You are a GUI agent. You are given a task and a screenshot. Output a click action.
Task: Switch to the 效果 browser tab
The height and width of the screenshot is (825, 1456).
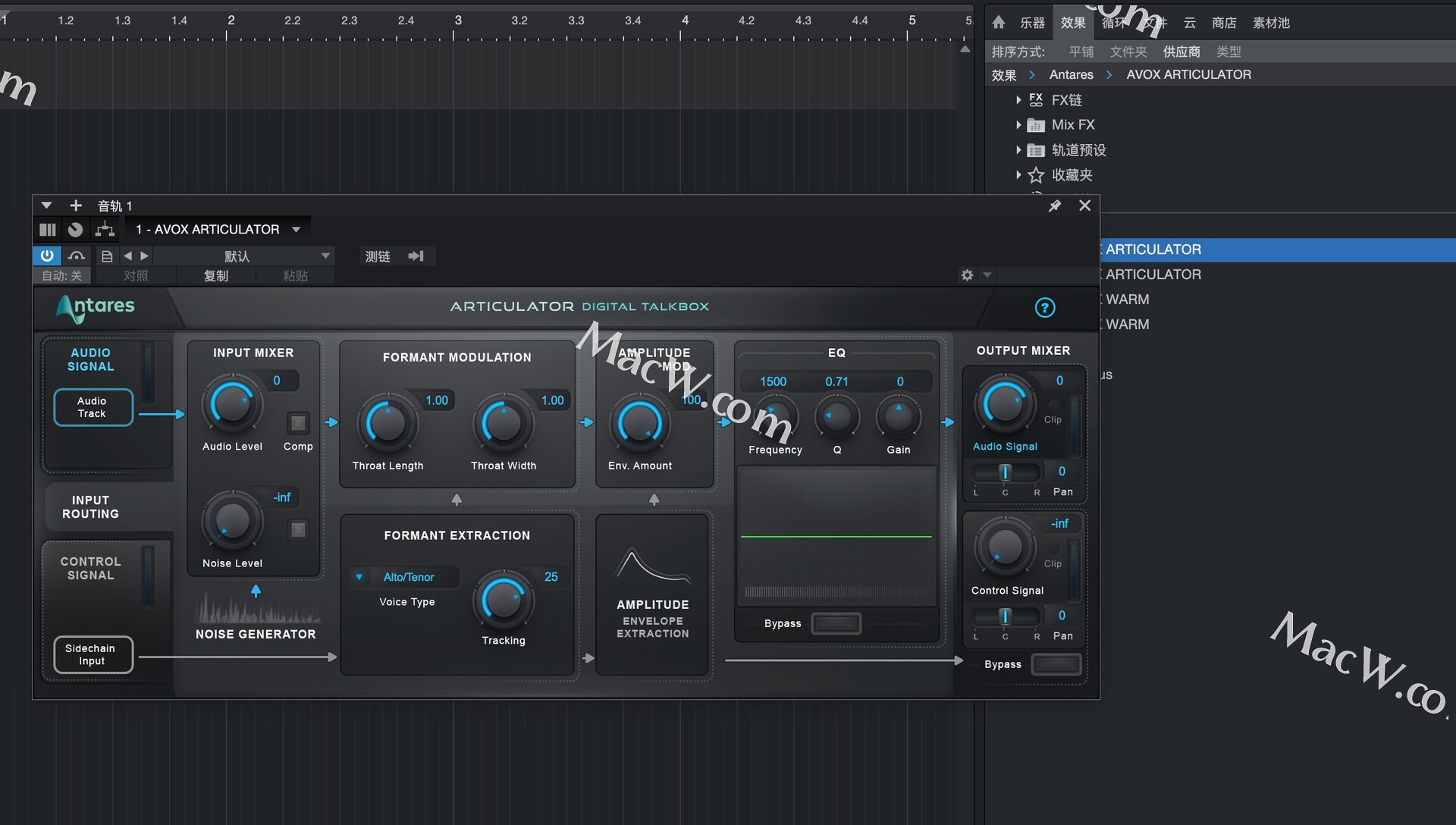tap(1072, 23)
